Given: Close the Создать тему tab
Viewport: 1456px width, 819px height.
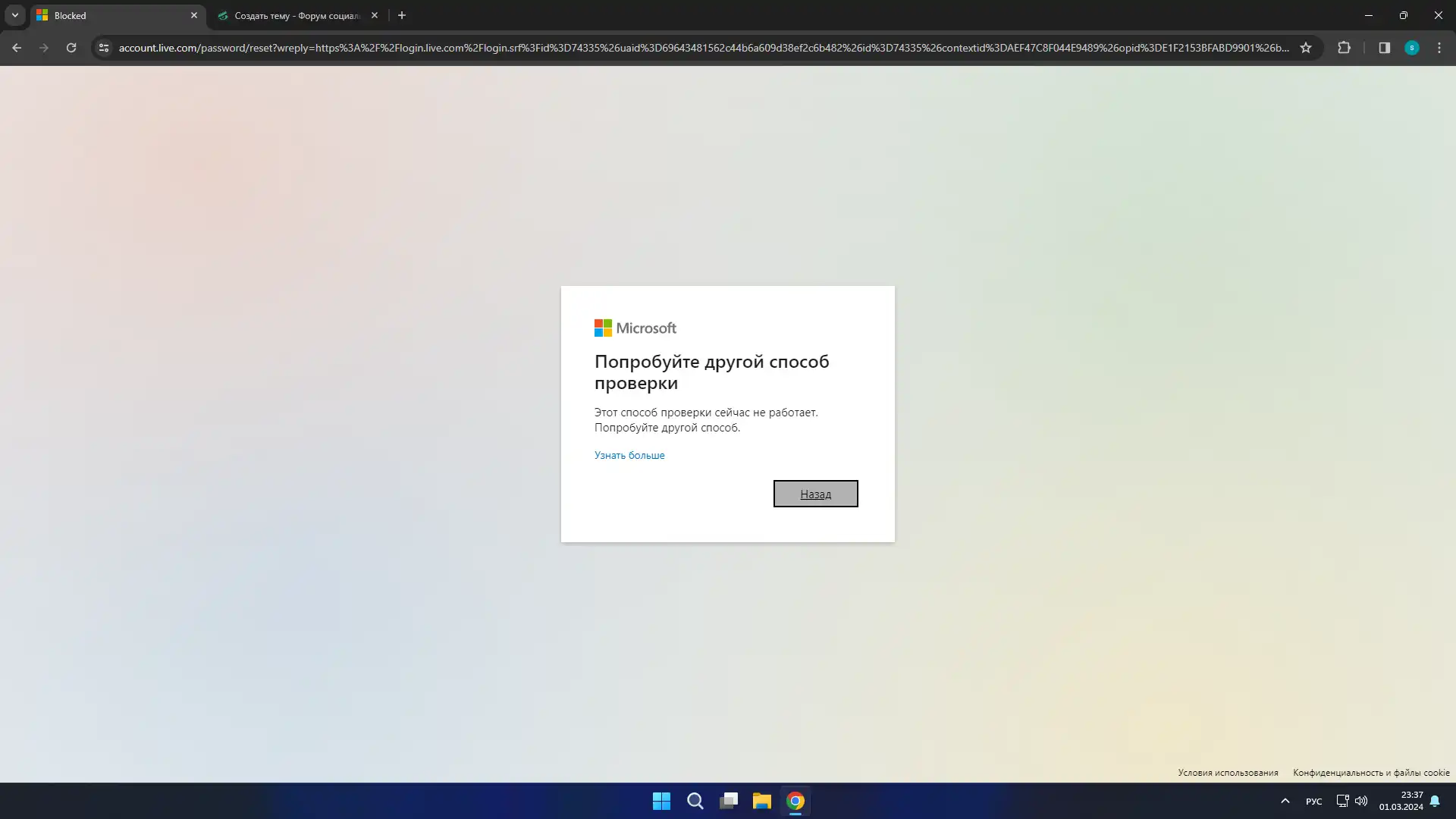Looking at the screenshot, I should tap(375, 15).
